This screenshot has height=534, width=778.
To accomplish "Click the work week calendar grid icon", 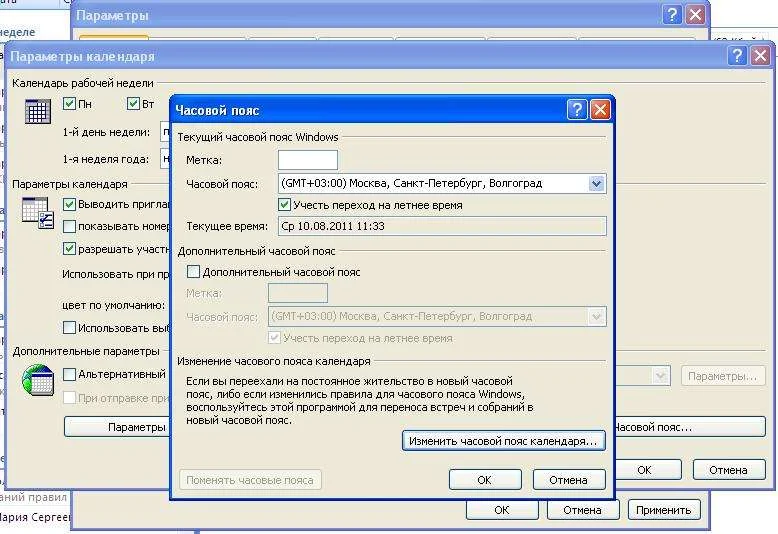I will (x=38, y=111).
